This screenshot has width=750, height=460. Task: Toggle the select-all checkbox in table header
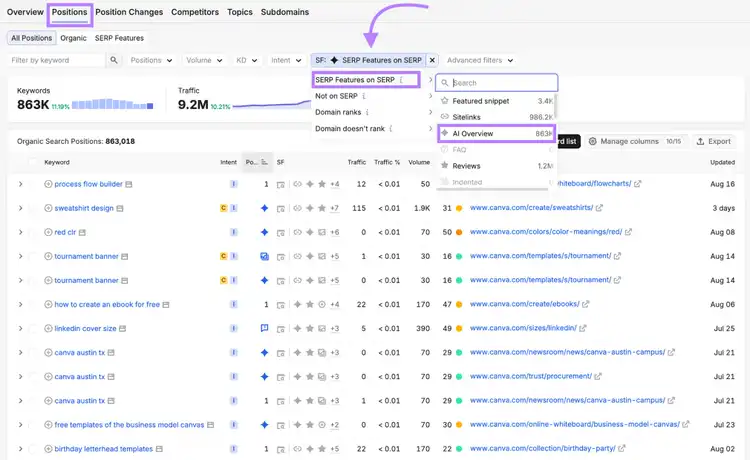tap(33, 163)
